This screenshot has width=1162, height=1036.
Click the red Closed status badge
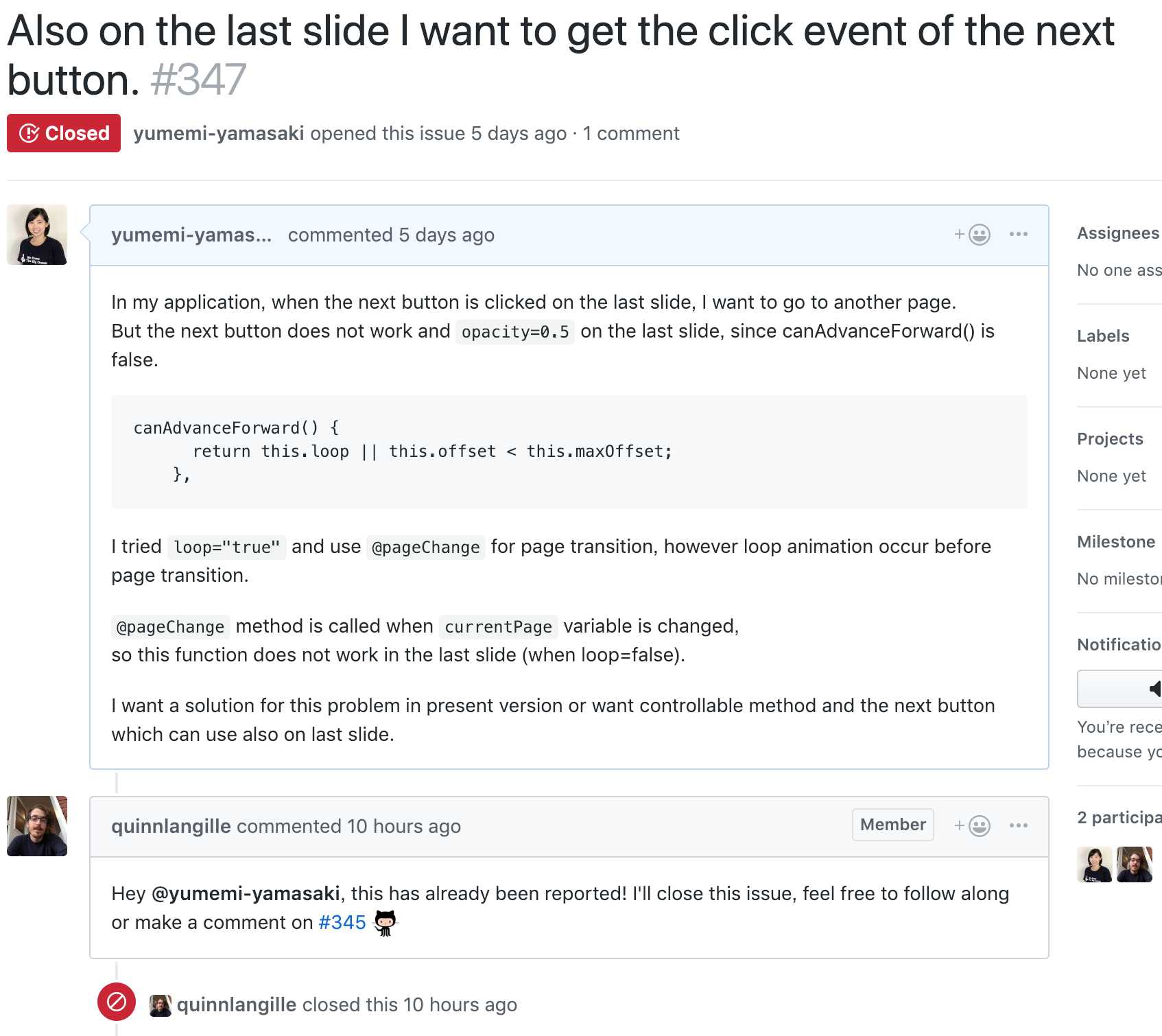click(64, 133)
